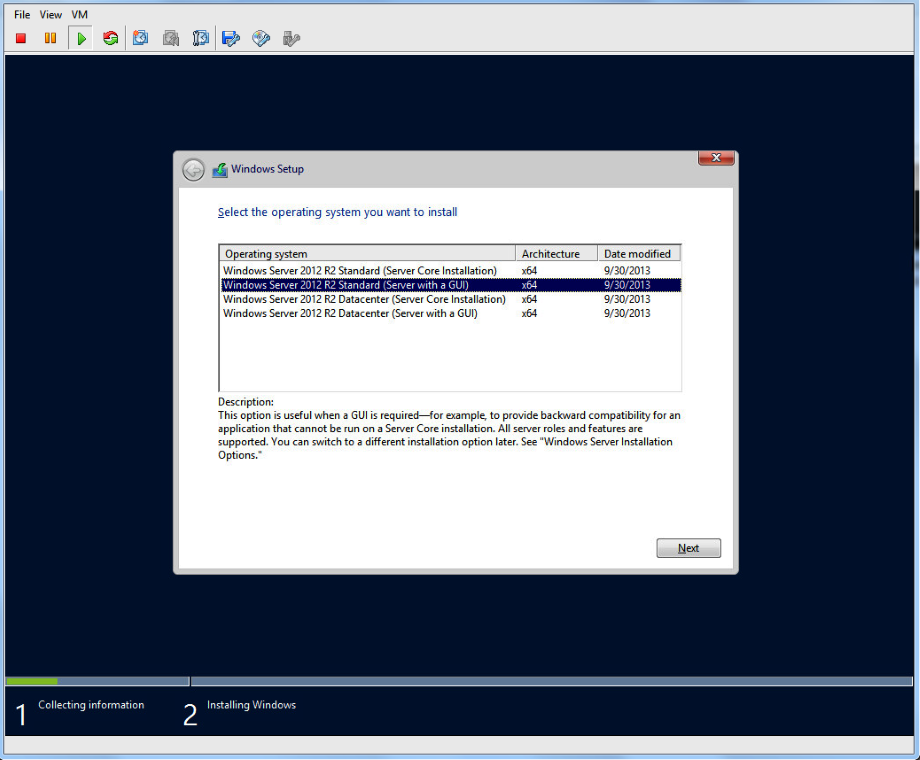Select Windows Server 2012 R2 Datacenter Server Core

pos(364,299)
